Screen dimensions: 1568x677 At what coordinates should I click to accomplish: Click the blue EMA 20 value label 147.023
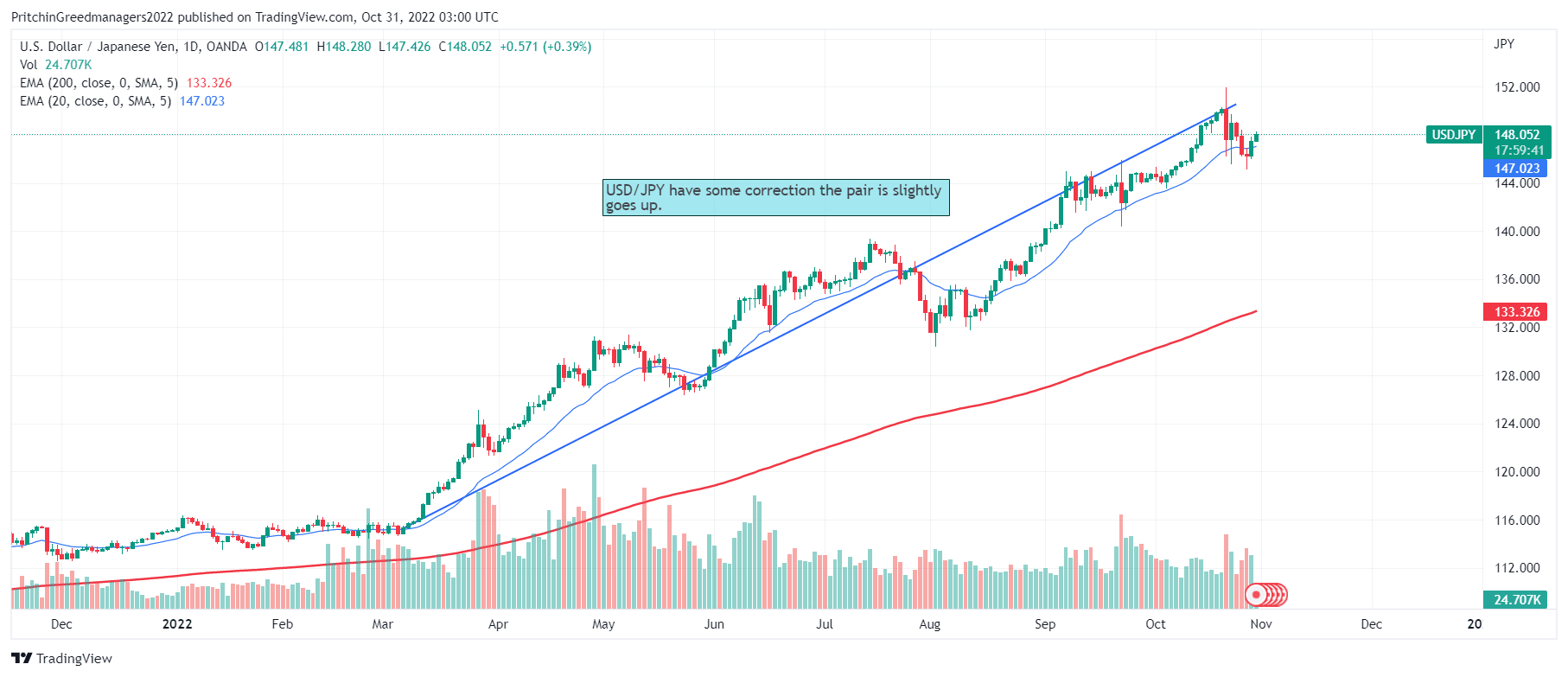[1517, 169]
